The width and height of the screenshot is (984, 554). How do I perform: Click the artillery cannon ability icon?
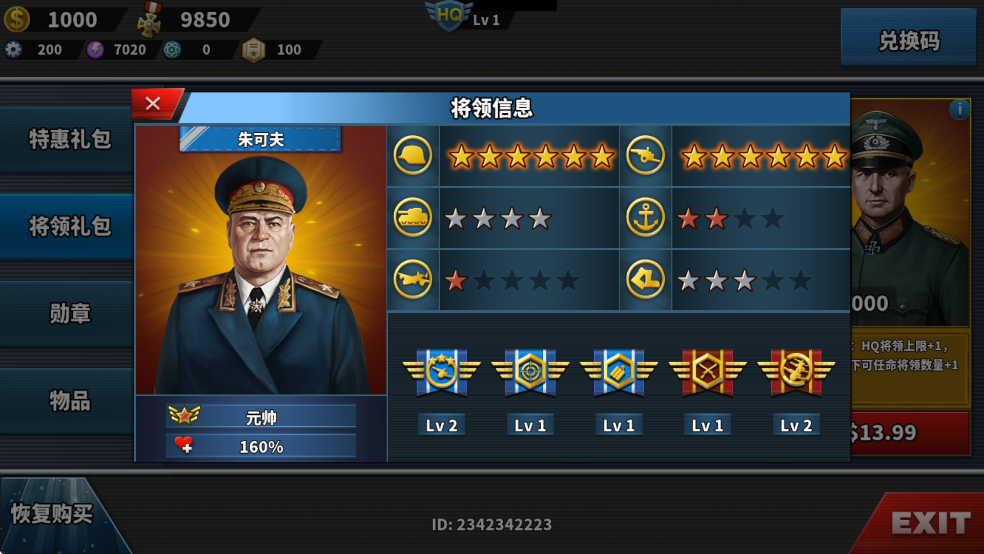645,155
